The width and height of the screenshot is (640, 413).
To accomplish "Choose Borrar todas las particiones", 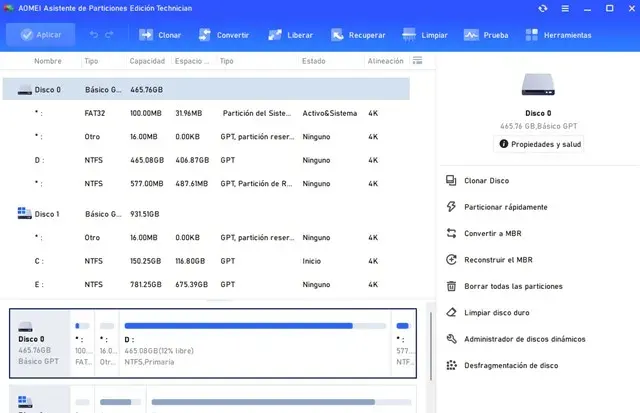I will 513,286.
